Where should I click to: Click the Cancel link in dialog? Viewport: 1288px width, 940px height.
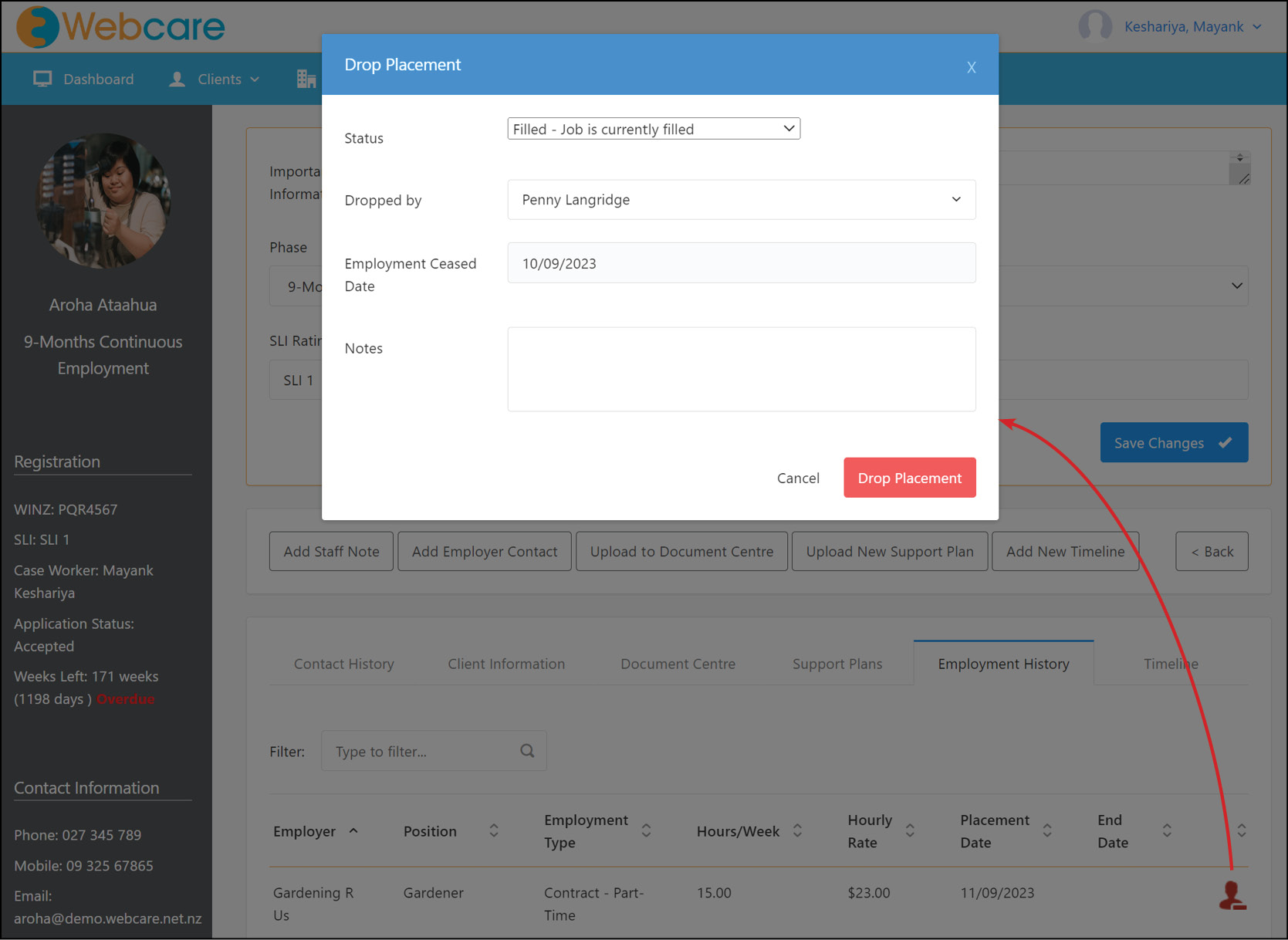(x=798, y=478)
